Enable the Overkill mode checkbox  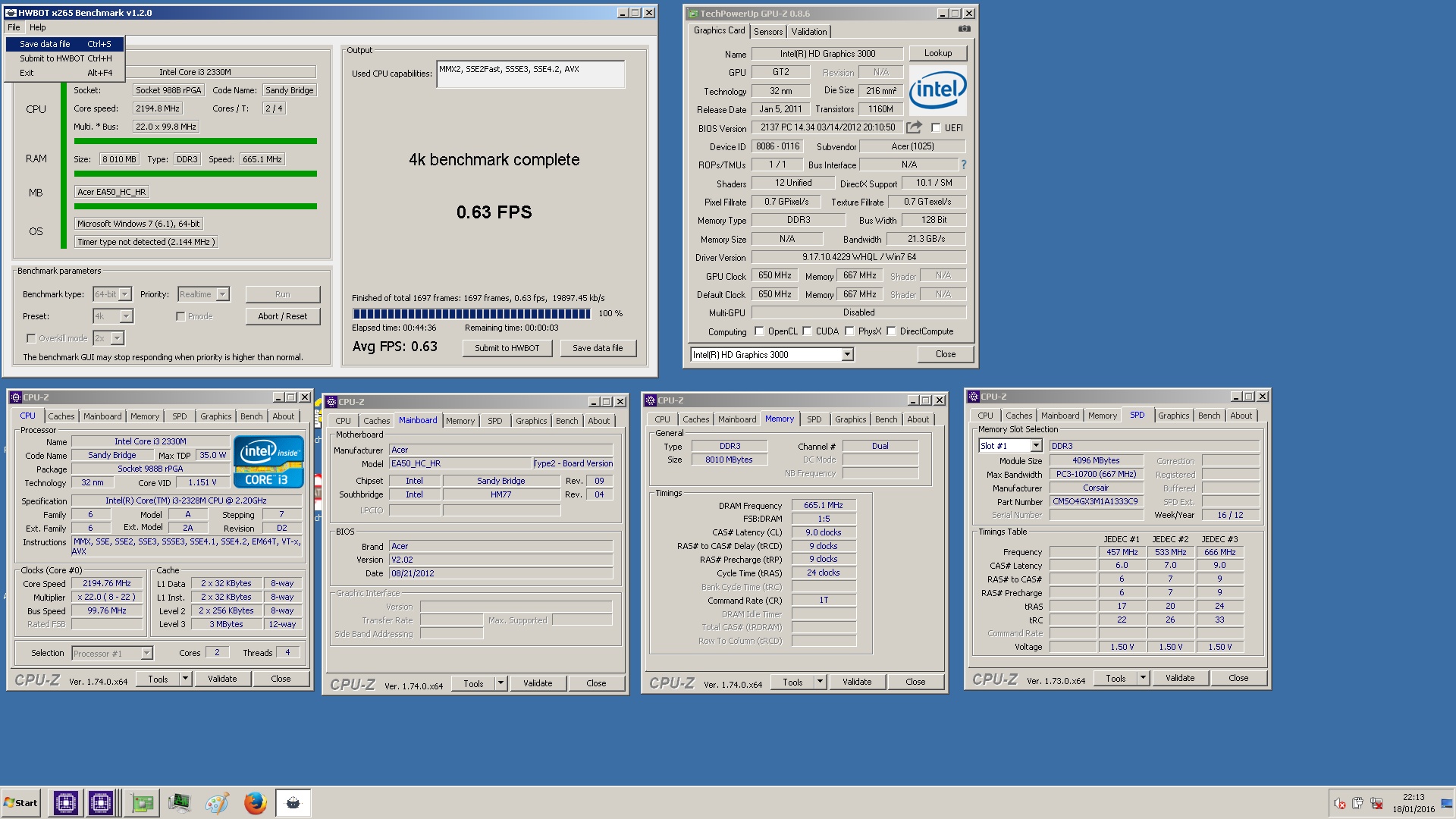point(31,338)
